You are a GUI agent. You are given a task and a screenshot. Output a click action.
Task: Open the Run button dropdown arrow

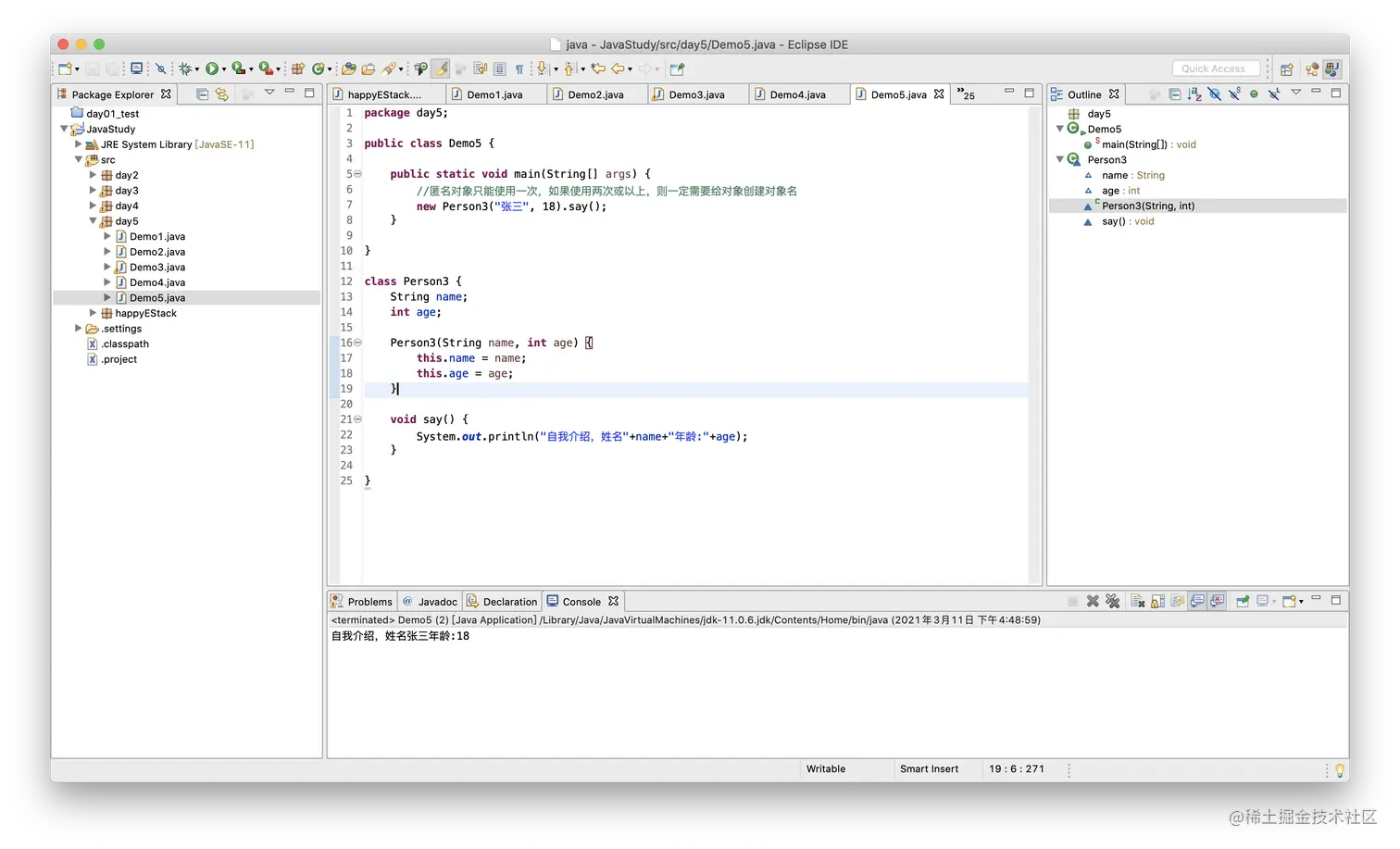coord(224,69)
